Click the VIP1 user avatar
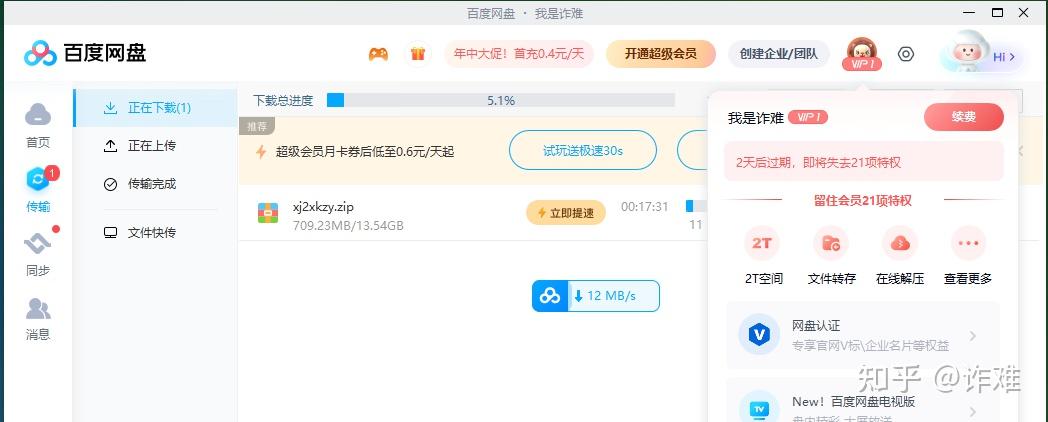Screen dimensions: 1048x422 click(x=862, y=54)
